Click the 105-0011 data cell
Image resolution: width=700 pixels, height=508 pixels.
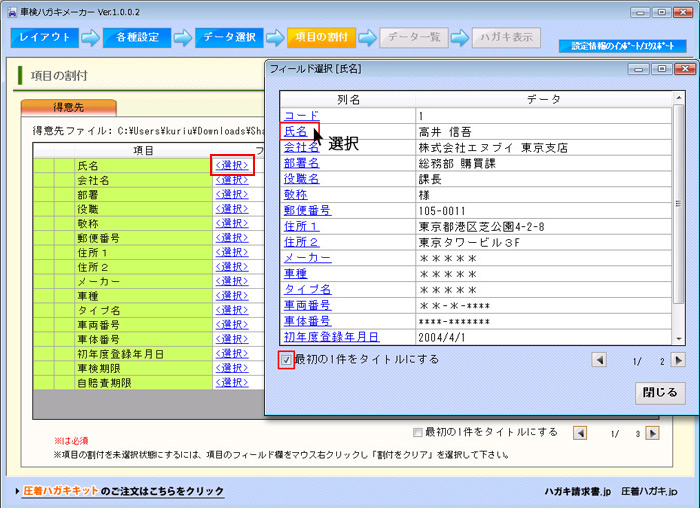tap(544, 211)
